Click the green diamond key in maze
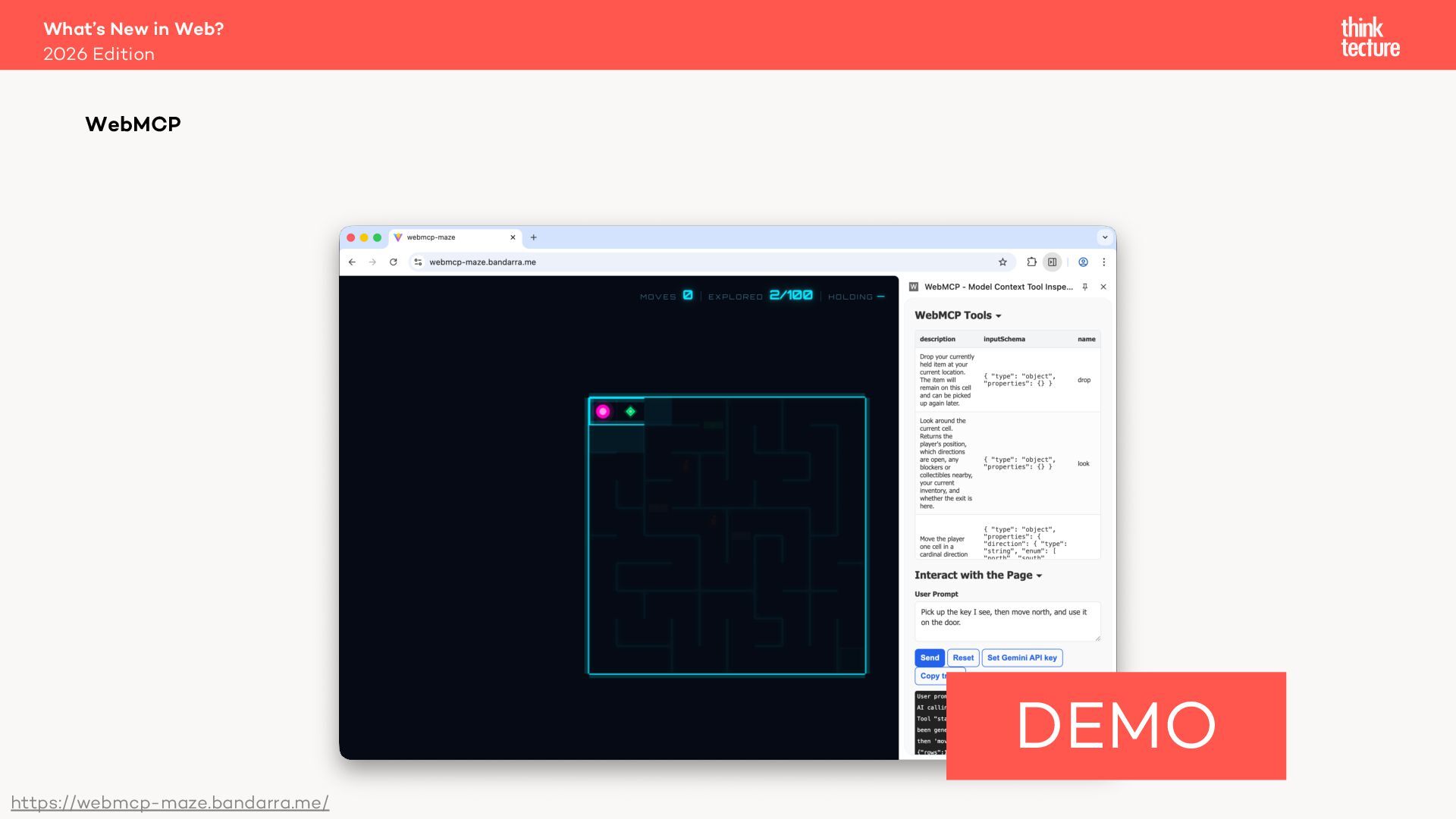 coord(630,412)
